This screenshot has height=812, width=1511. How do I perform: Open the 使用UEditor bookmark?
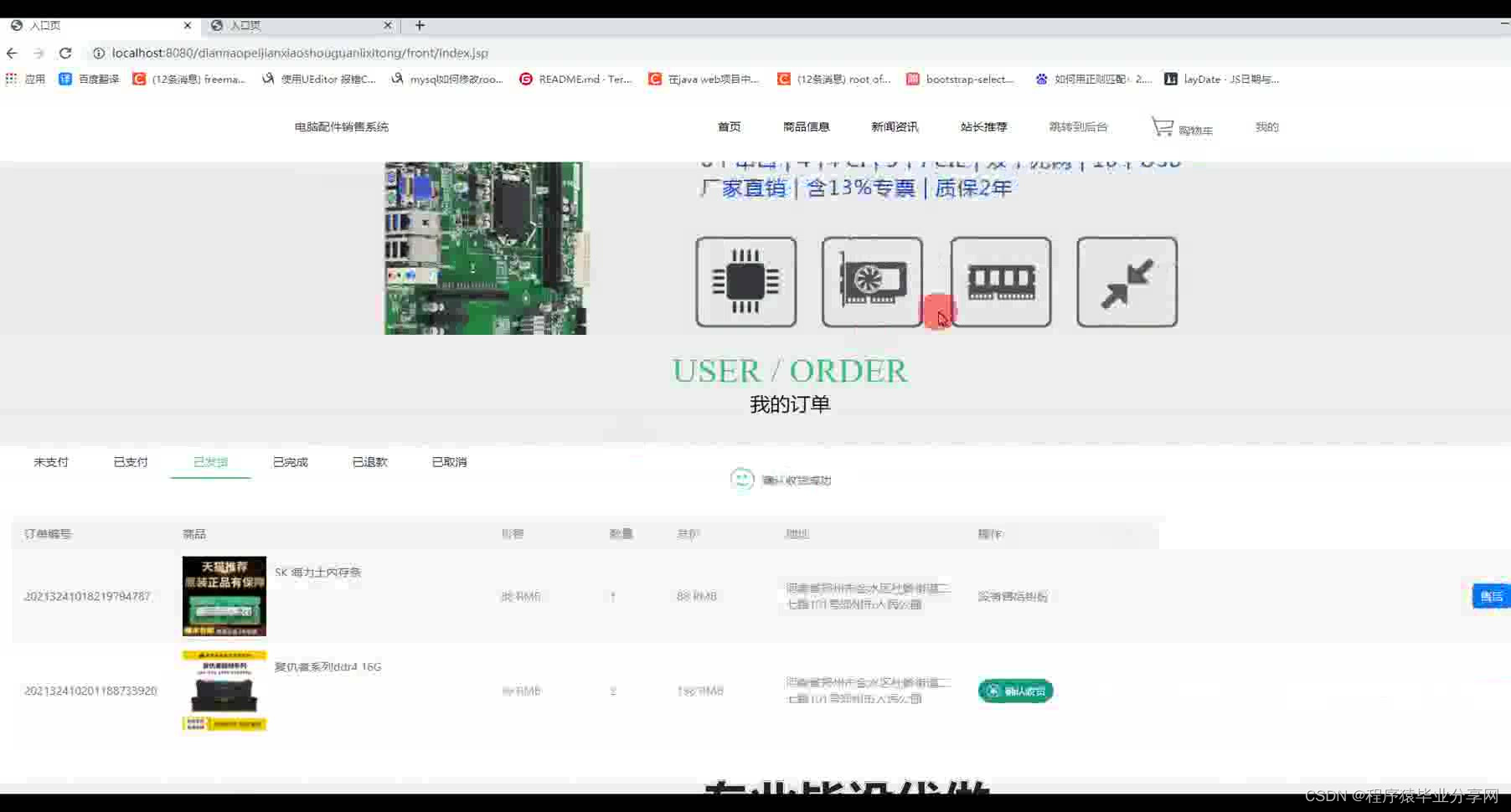[318, 79]
